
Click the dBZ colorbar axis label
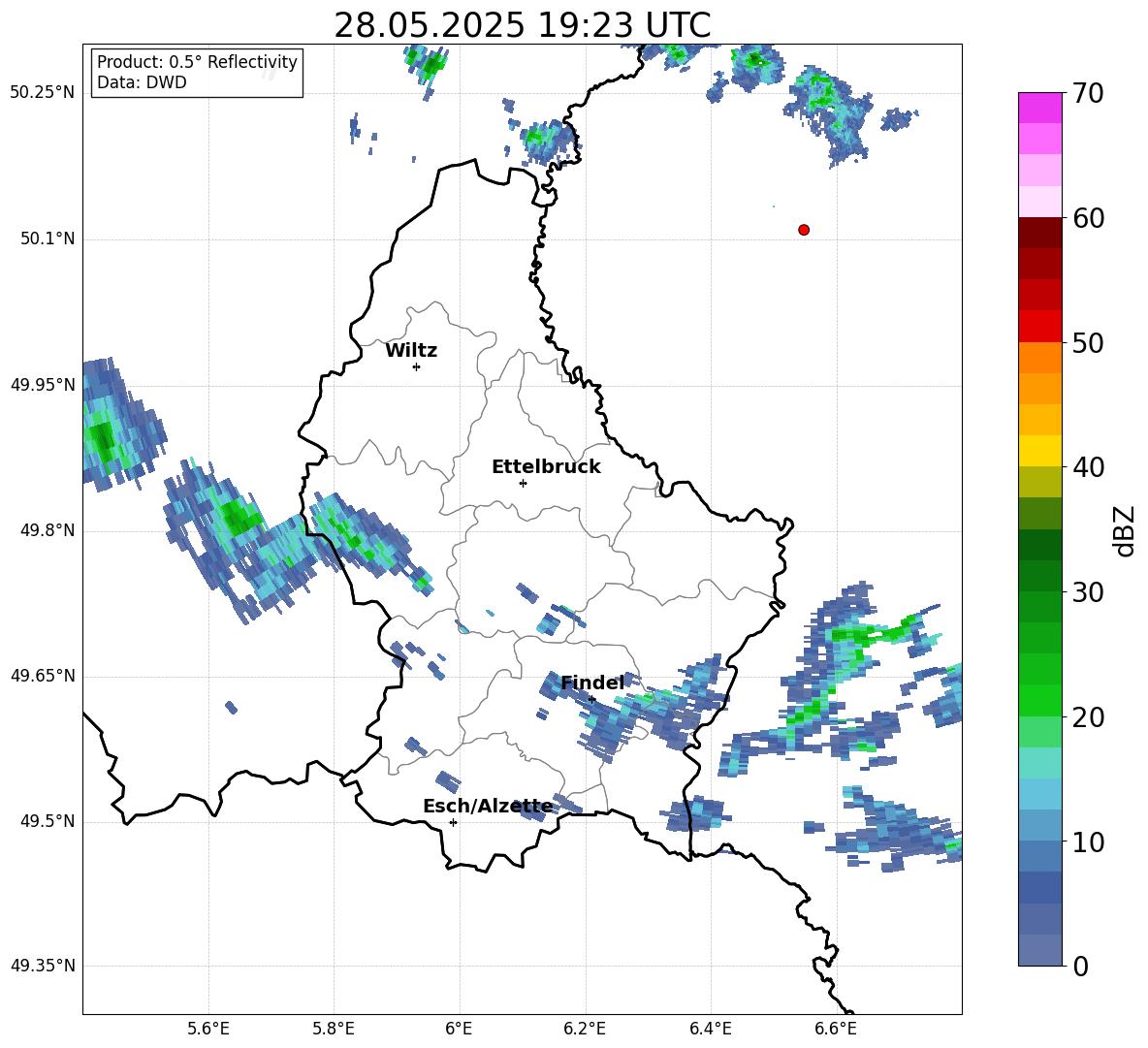[1125, 530]
